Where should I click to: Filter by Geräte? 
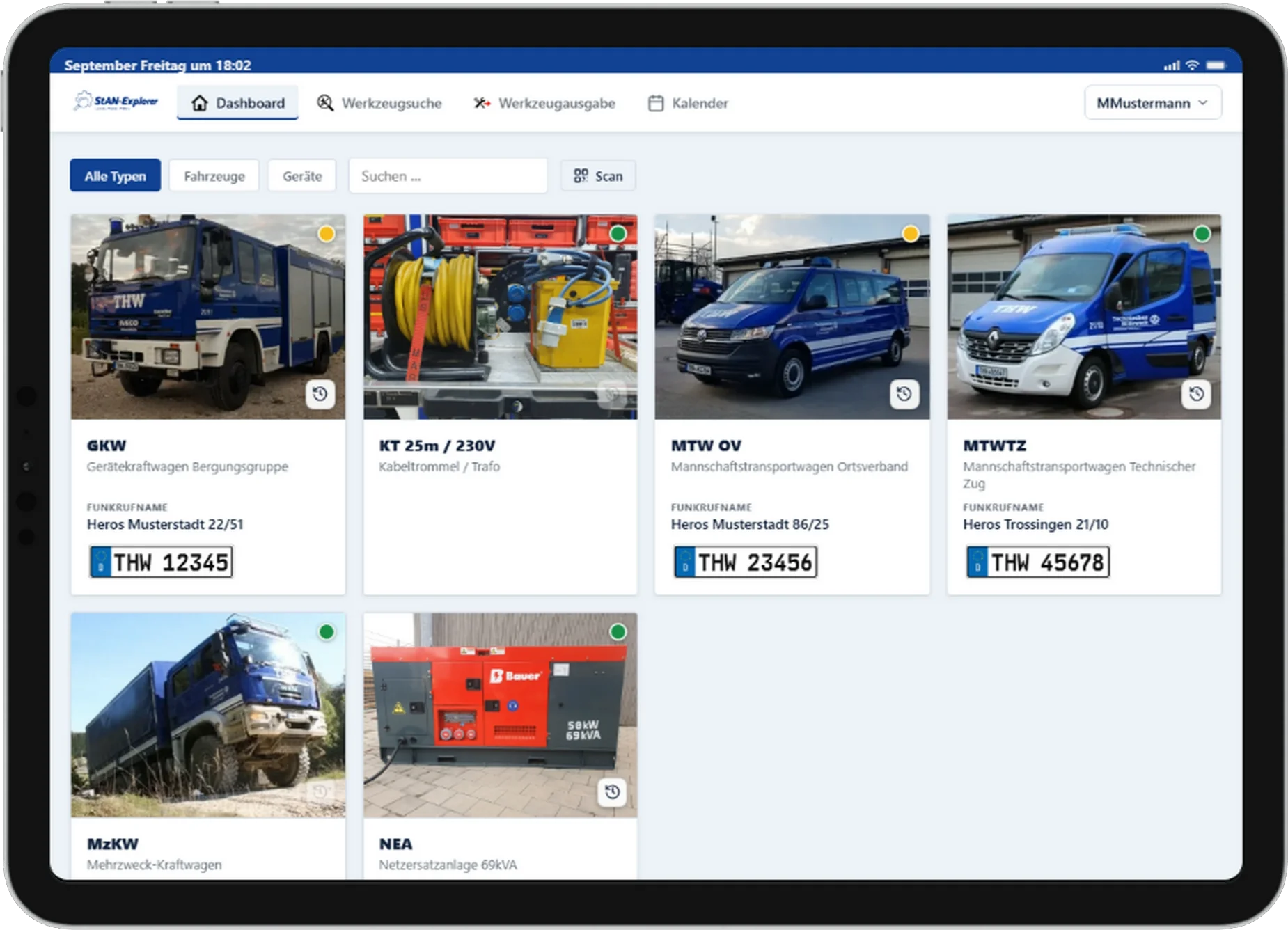[x=302, y=176]
